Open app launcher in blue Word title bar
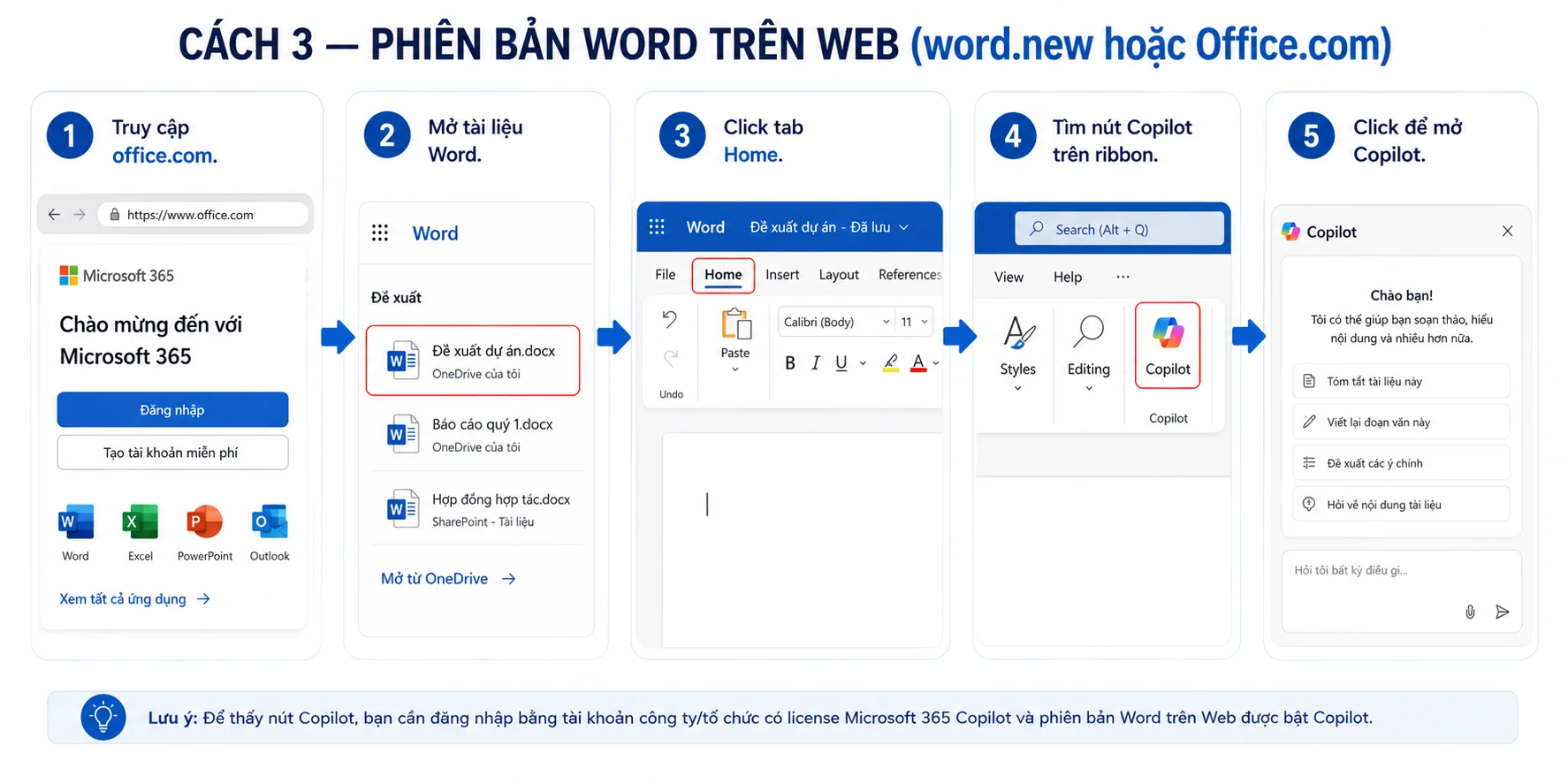Image resolution: width=1568 pixels, height=784 pixels. tap(657, 227)
